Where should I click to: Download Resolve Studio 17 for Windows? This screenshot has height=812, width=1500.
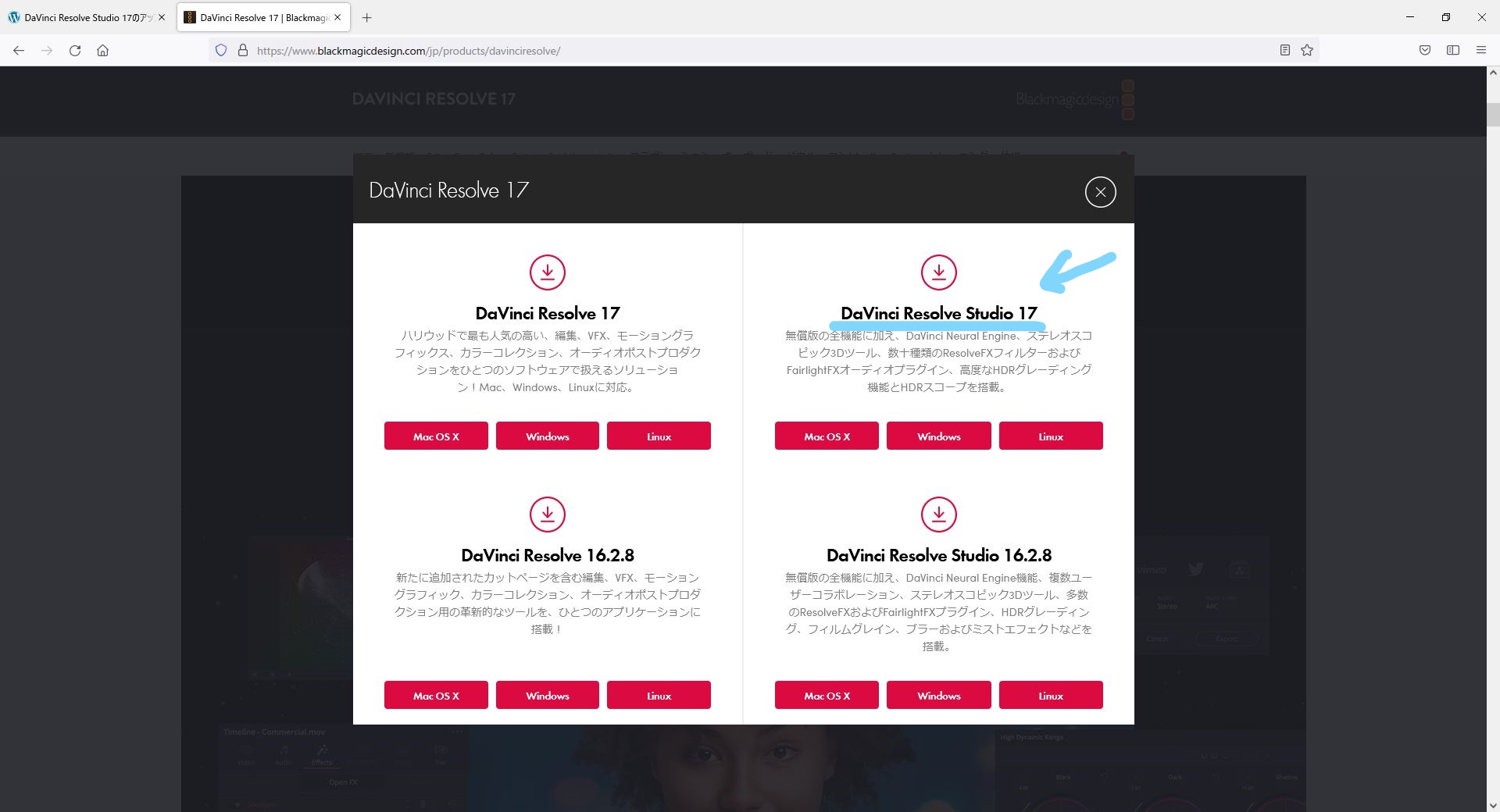tap(938, 436)
